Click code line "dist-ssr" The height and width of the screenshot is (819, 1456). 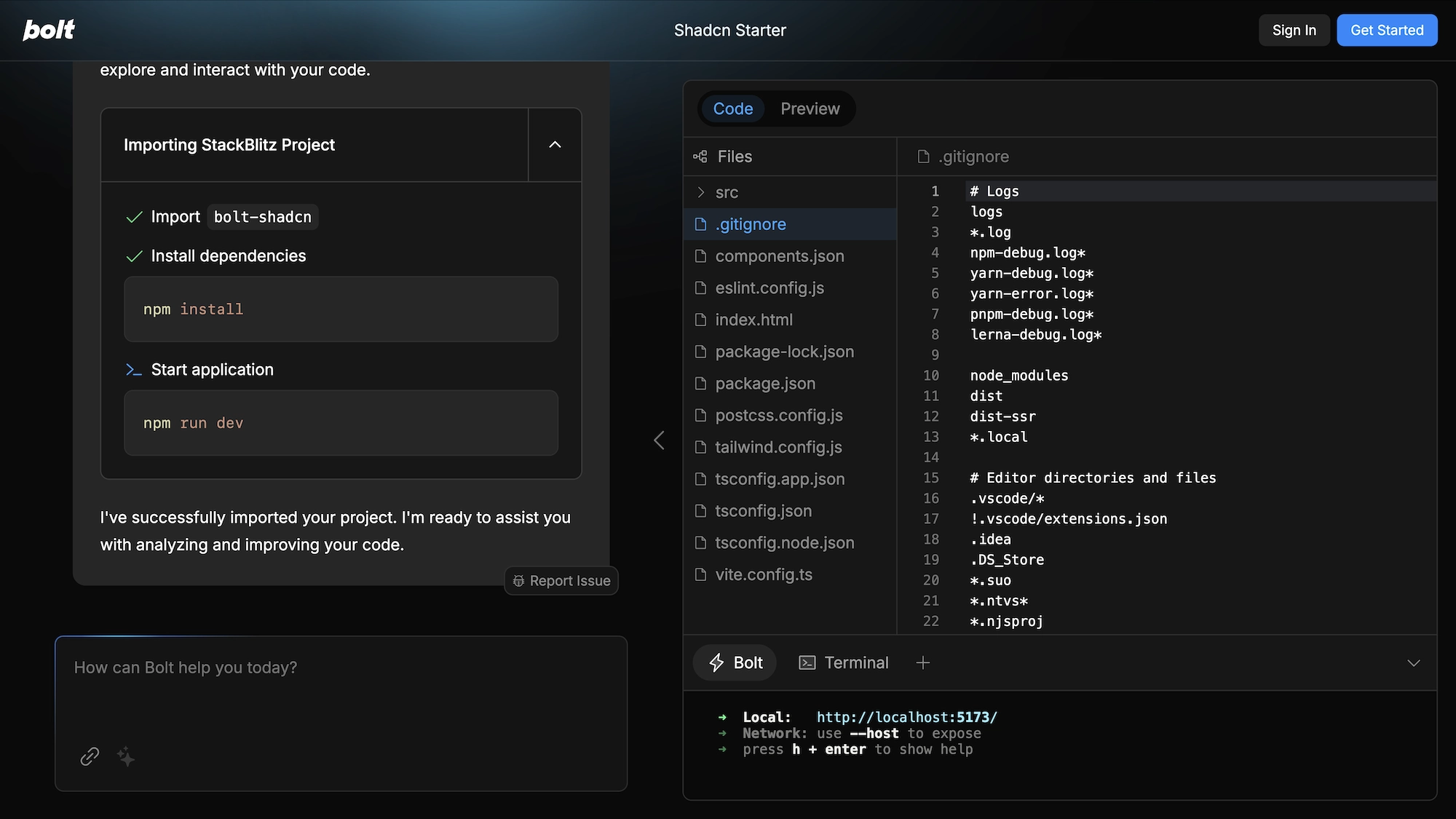1002,416
